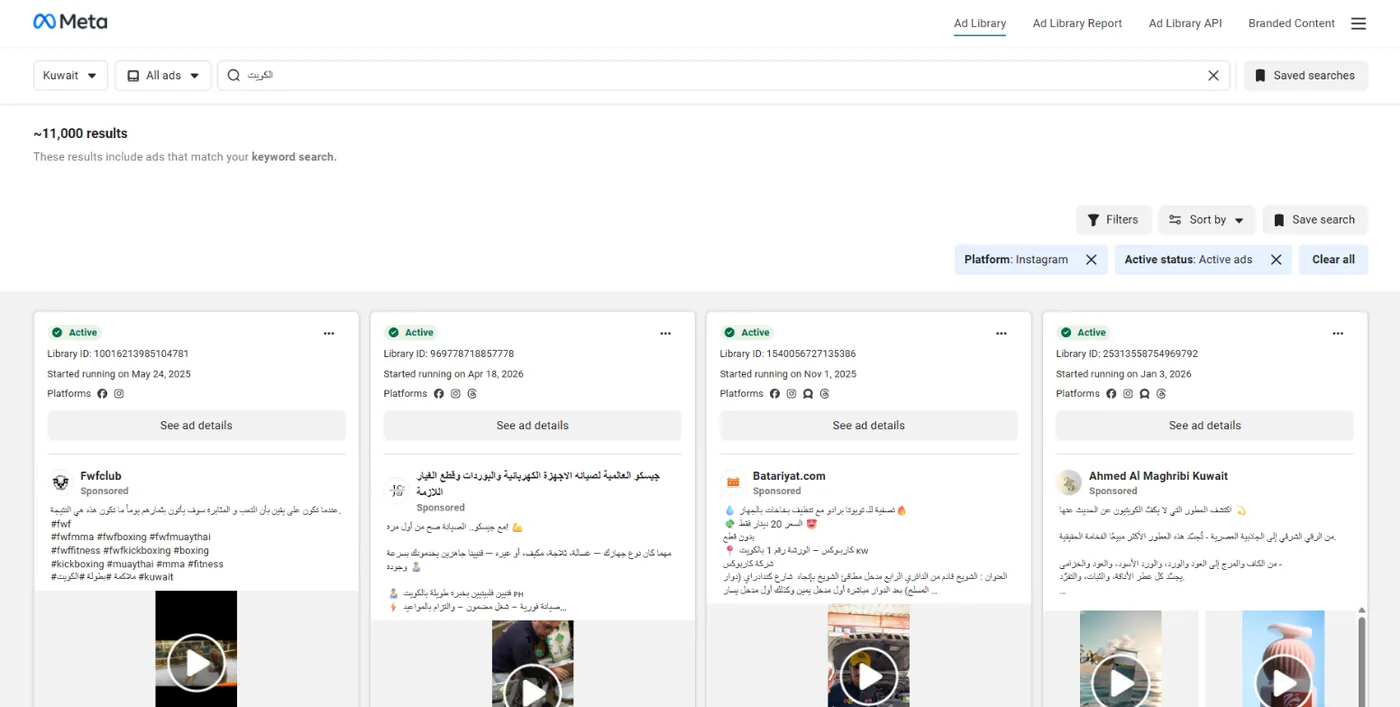Open Saved searches

point(1305,75)
